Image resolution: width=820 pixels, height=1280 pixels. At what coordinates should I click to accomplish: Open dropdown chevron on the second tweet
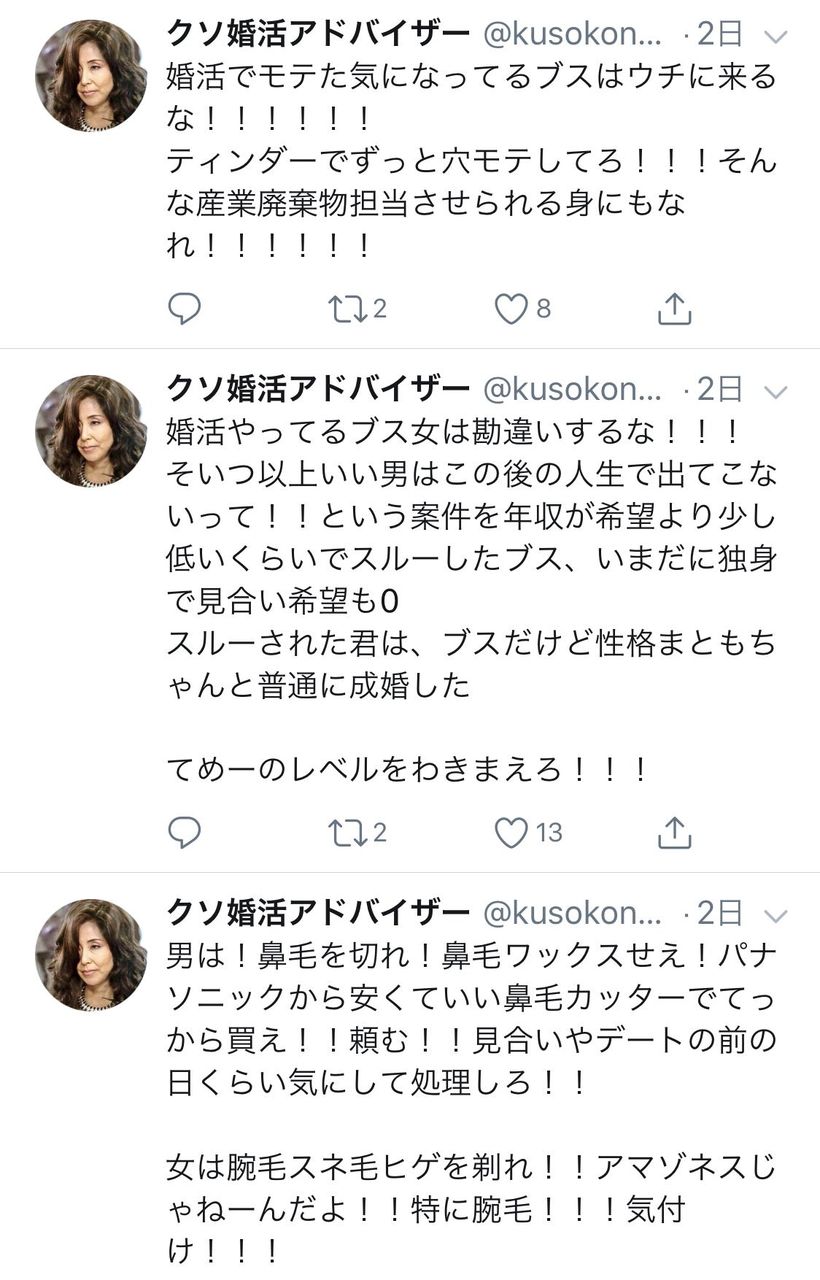point(776,390)
